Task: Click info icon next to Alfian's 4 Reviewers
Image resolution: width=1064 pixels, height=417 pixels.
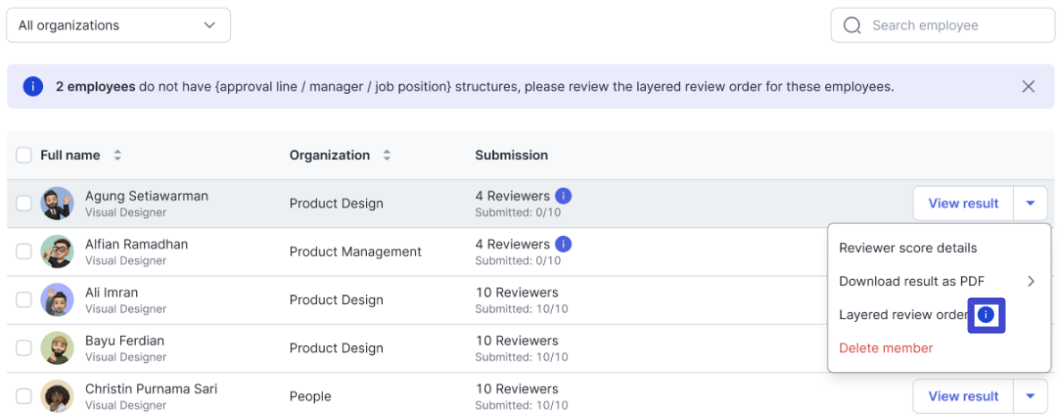Action: [563, 244]
